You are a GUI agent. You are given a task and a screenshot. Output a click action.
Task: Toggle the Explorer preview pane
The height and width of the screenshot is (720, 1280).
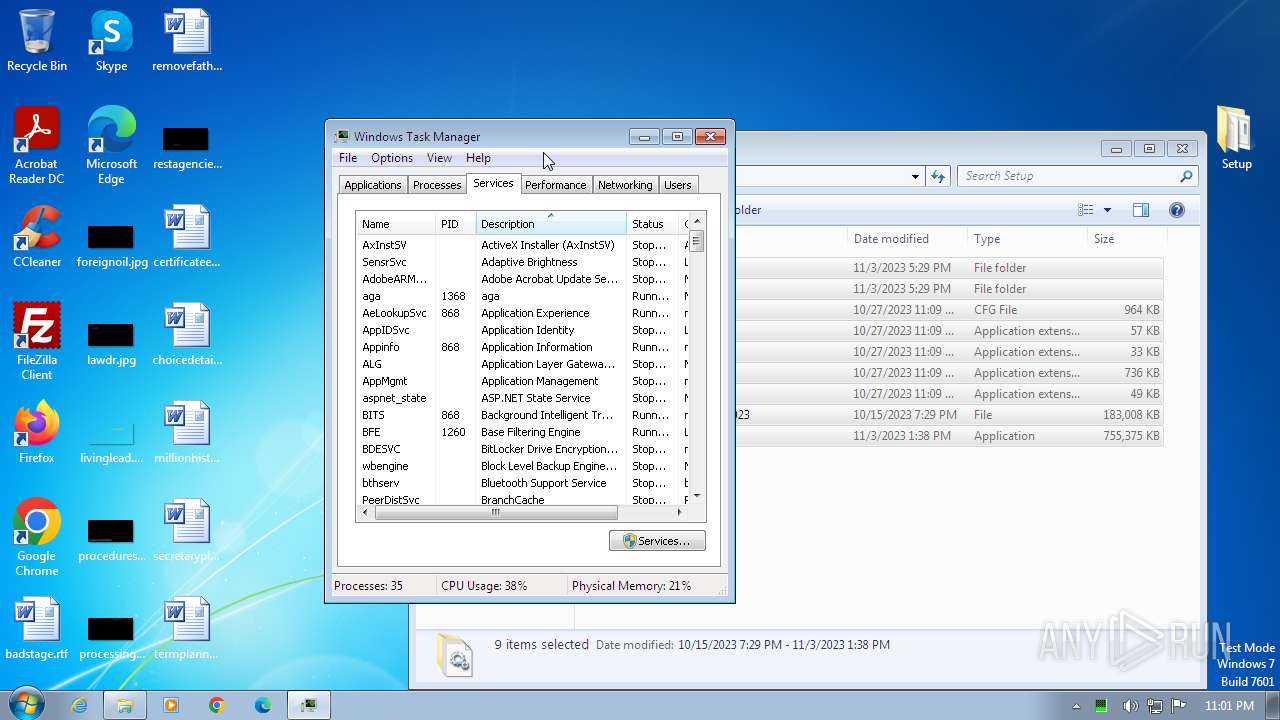click(1141, 210)
